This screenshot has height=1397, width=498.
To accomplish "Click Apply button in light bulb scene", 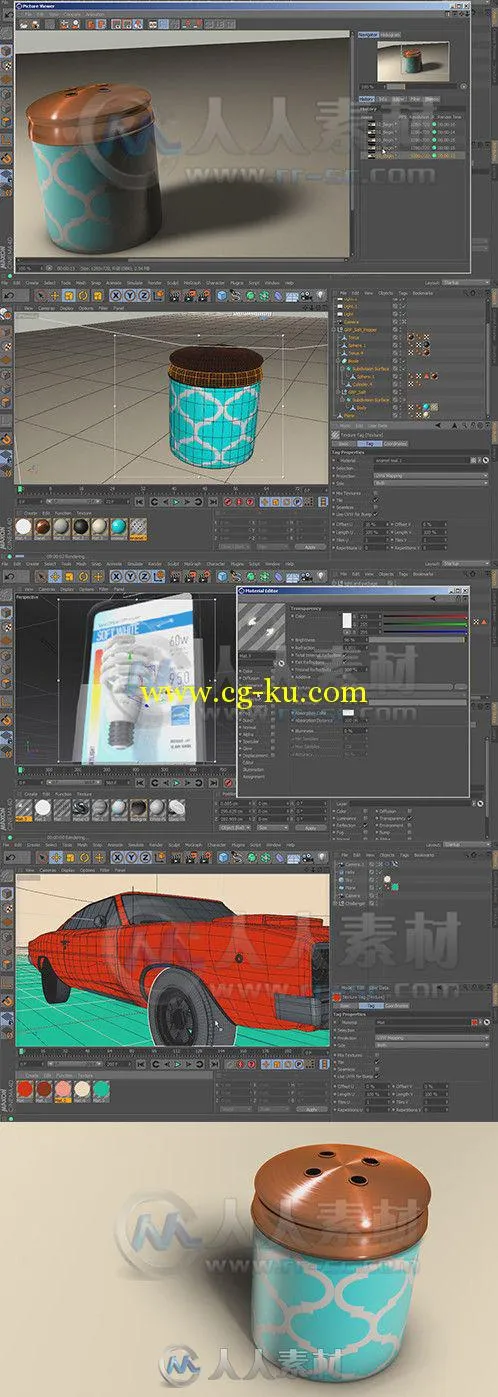I will [x=310, y=827].
